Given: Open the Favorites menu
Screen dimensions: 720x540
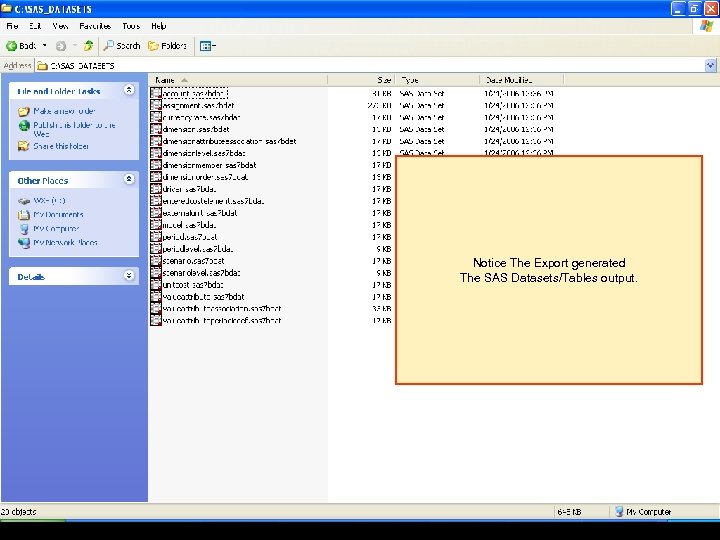Looking at the screenshot, I should (x=95, y=26).
